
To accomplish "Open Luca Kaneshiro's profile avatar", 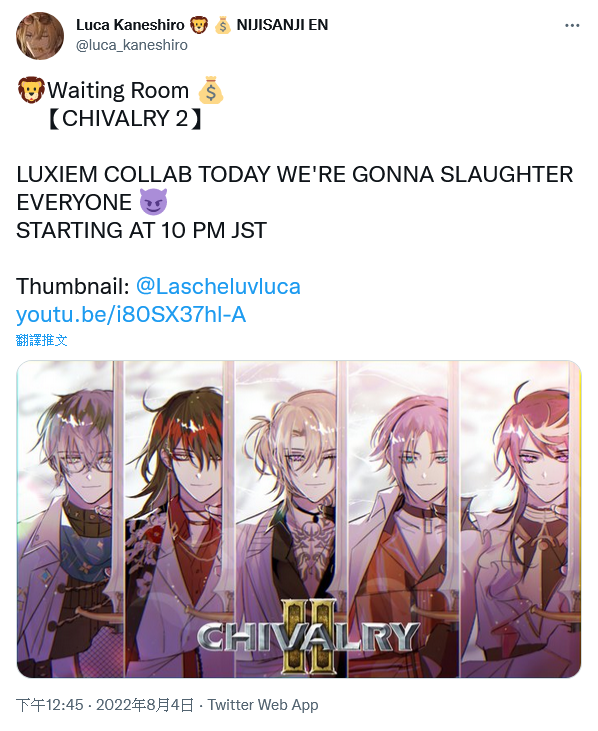I will coord(40,36).
